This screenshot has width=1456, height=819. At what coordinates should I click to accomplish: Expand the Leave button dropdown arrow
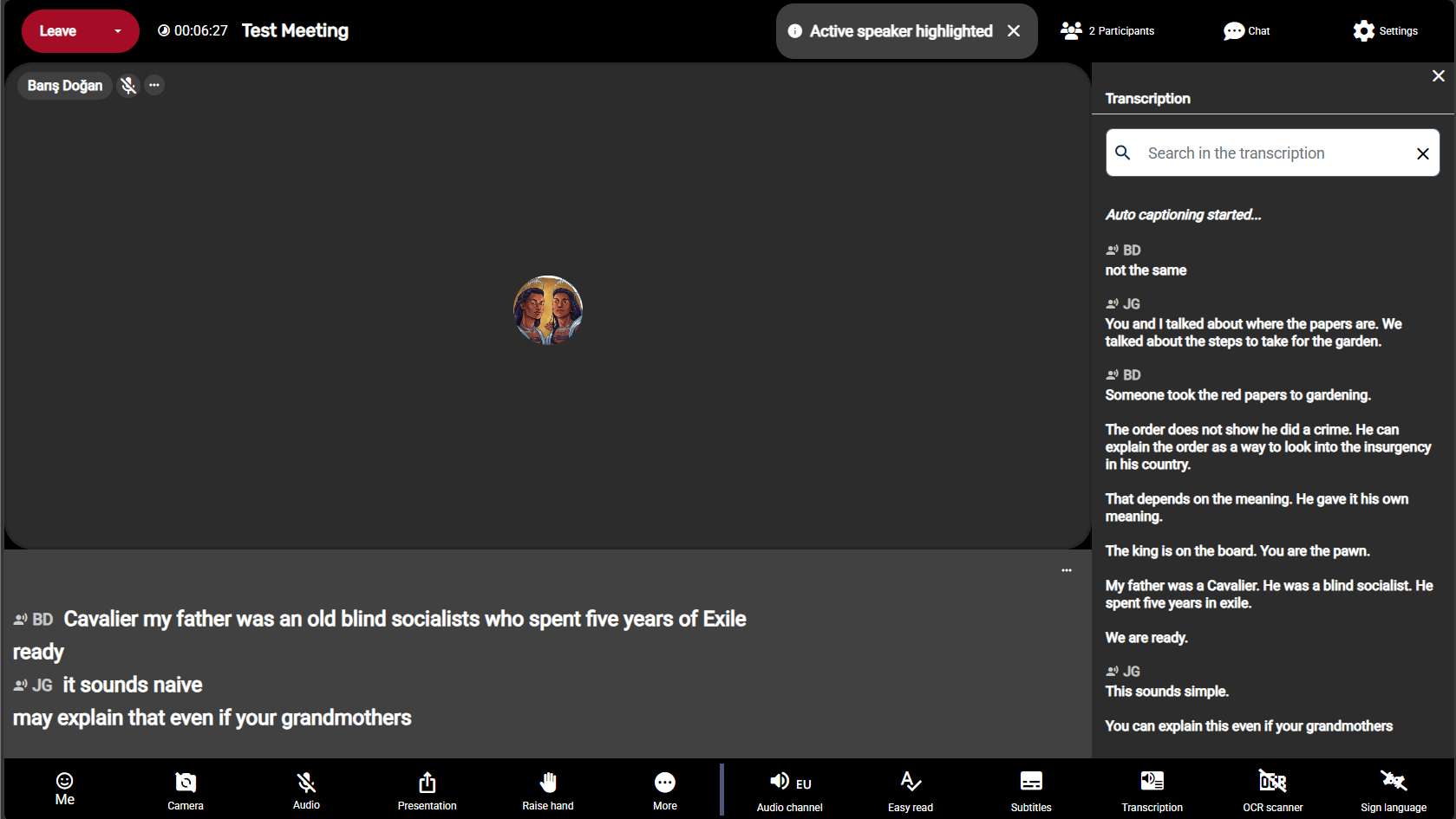[x=118, y=31]
